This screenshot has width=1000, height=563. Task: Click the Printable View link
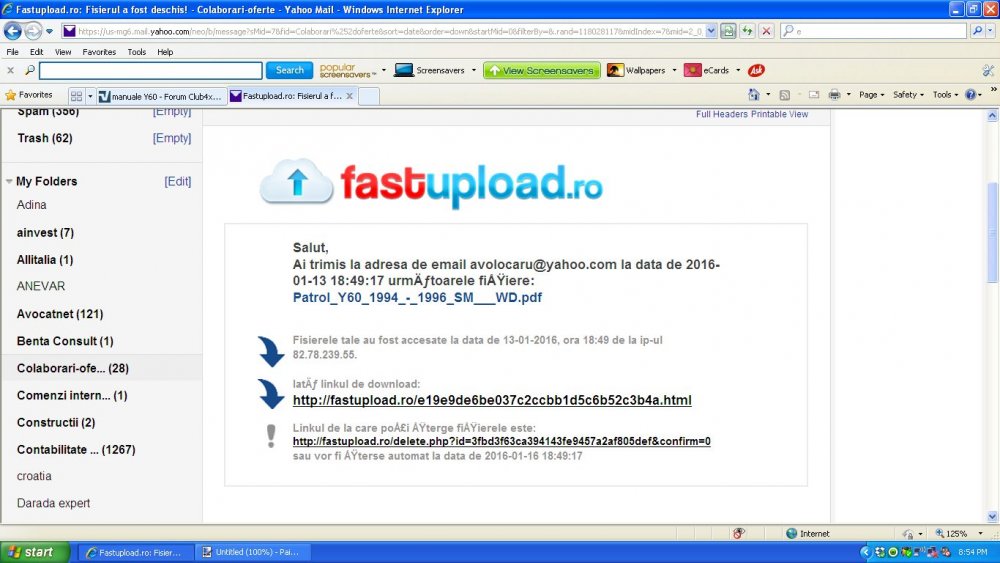point(779,114)
